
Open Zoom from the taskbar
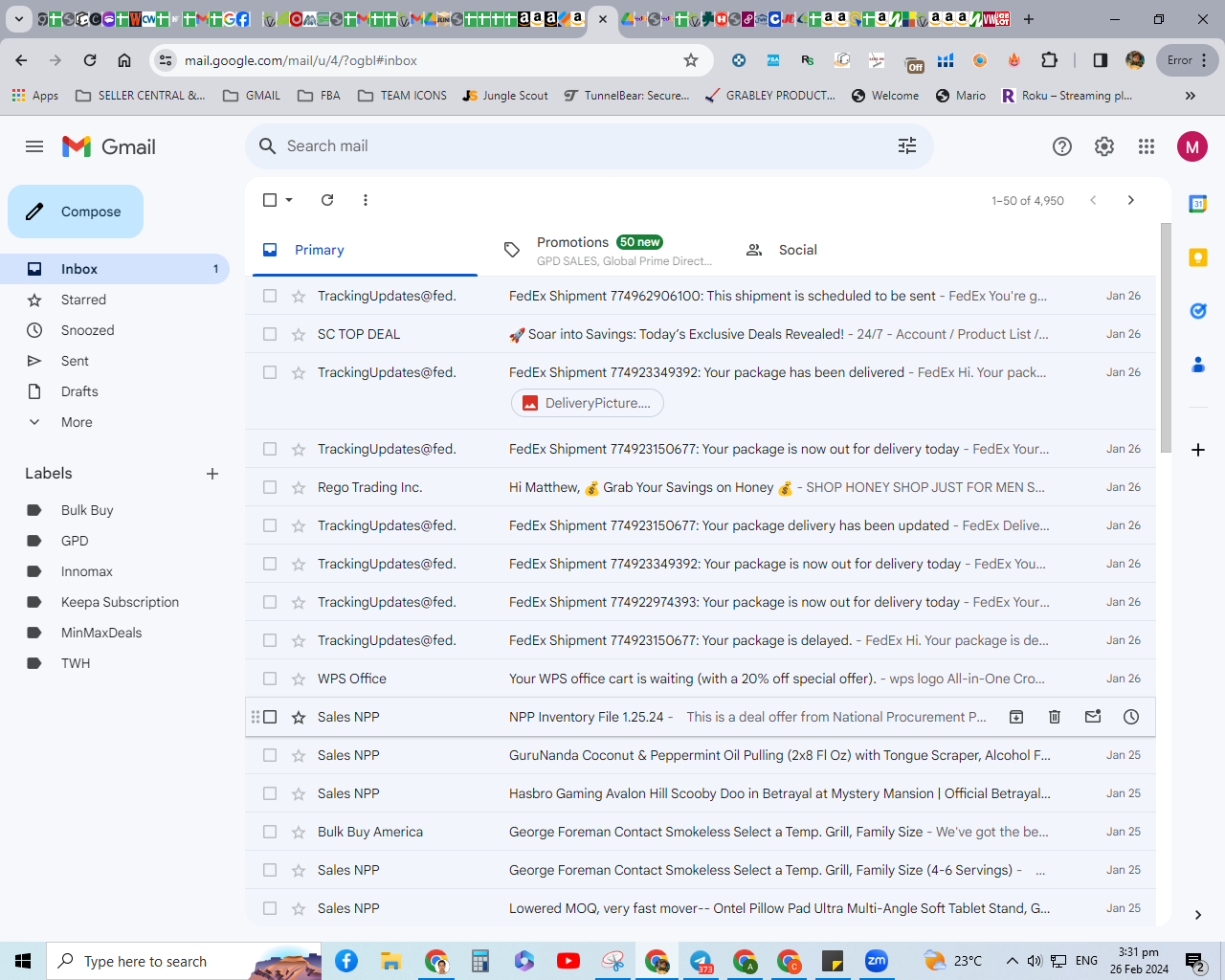(877, 961)
